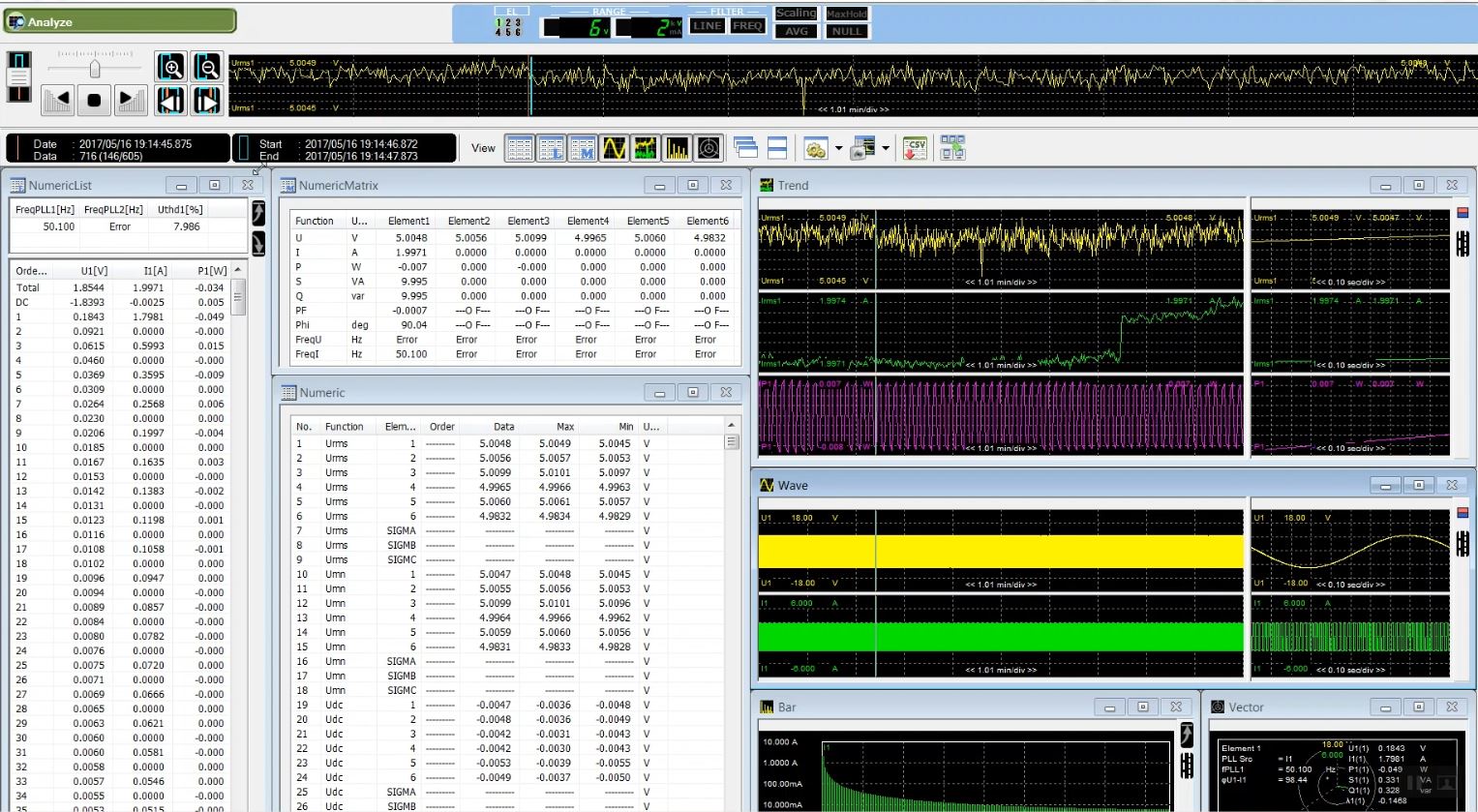Click the NumericList page down arrow
The image size is (1478, 812).
(x=258, y=244)
